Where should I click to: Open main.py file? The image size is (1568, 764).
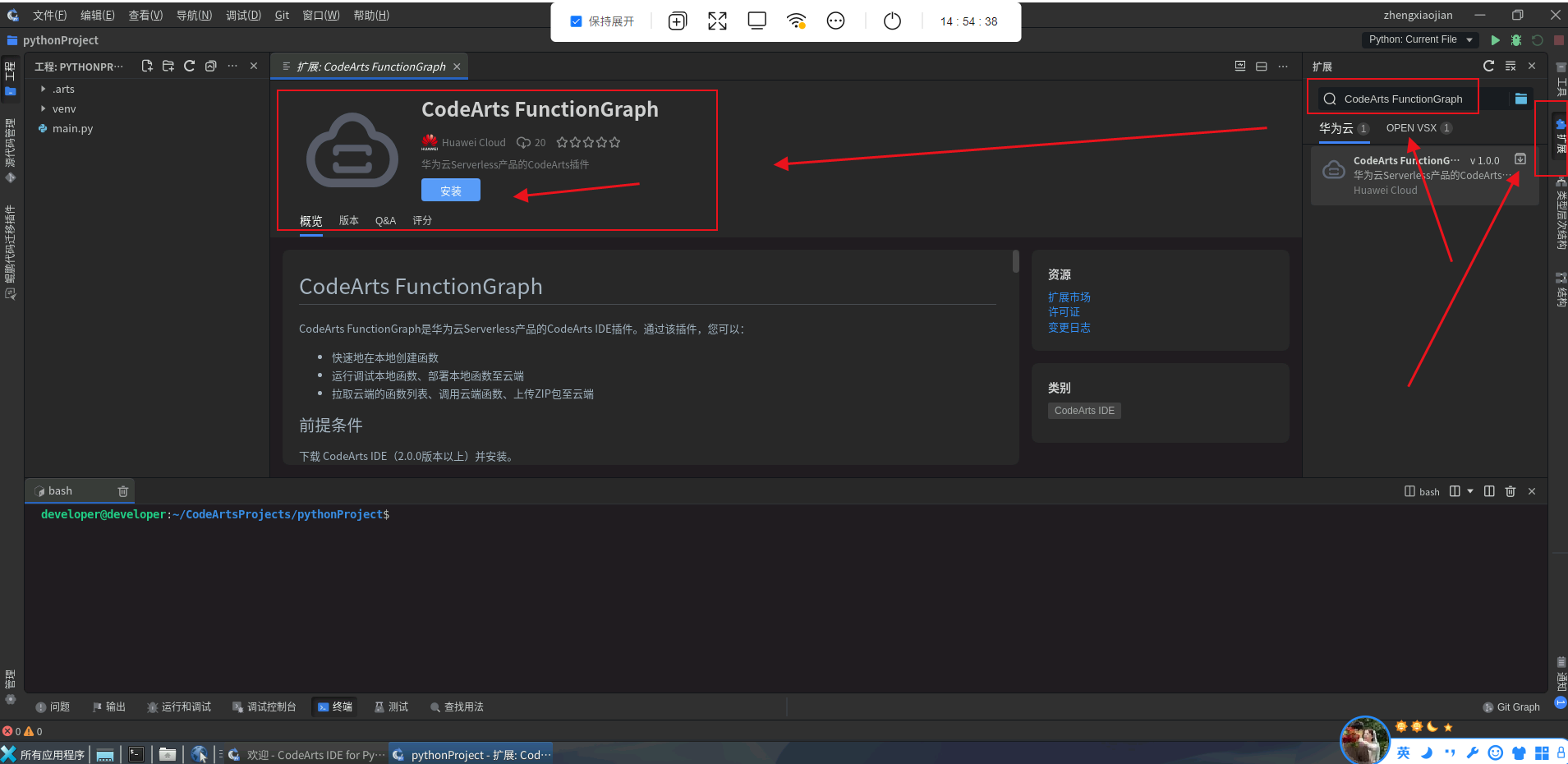tap(72, 129)
